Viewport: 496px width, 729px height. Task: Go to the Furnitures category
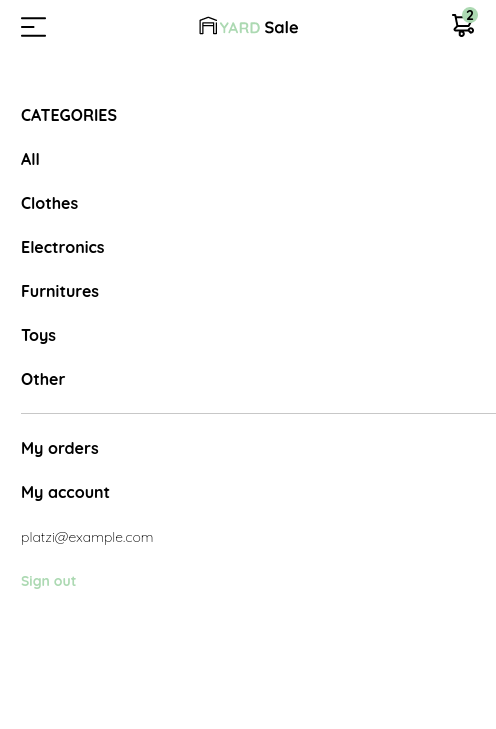pyautogui.click(x=60, y=292)
